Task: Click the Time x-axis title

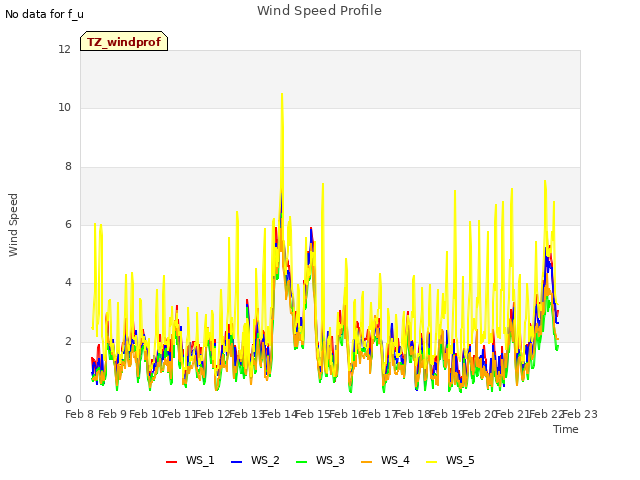Action: tap(566, 429)
